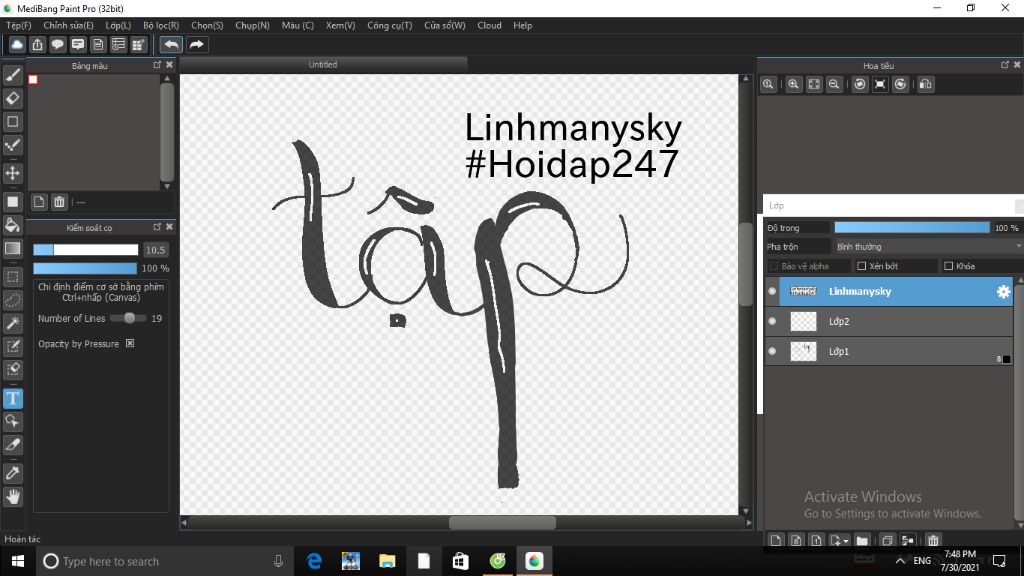Viewport: 1024px width, 576px height.
Task: Select the Bucket fill tool
Action: (x=12, y=225)
